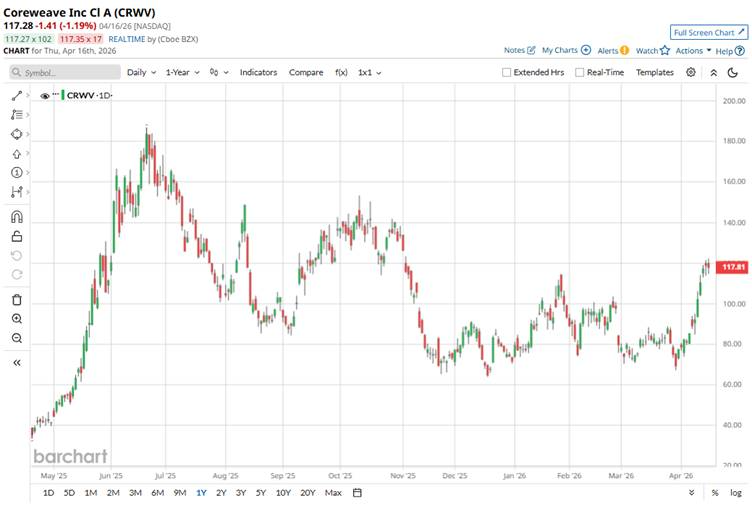Toggle CRWV series visibility eye icon

coord(44,95)
